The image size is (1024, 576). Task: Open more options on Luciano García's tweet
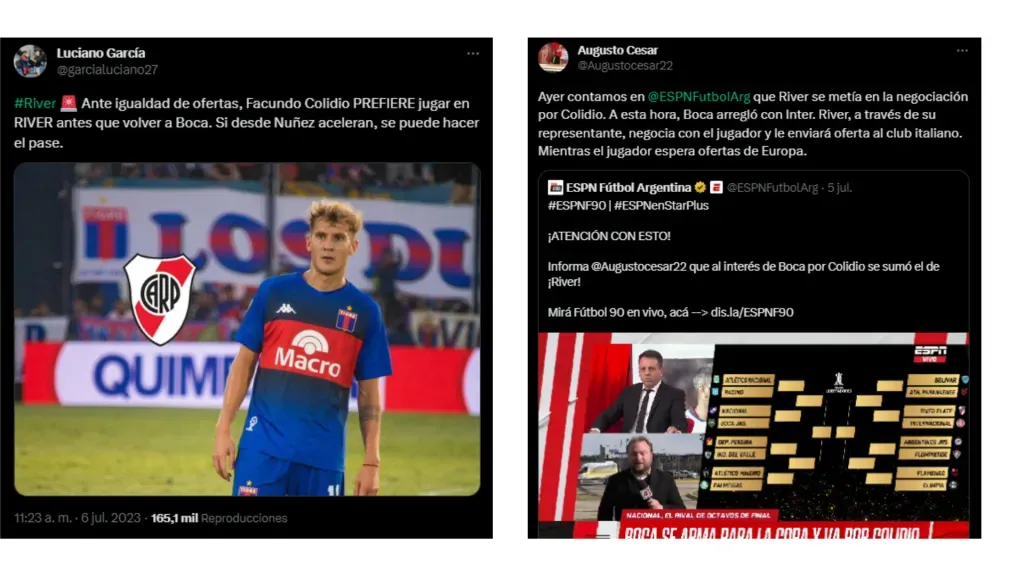(473, 54)
